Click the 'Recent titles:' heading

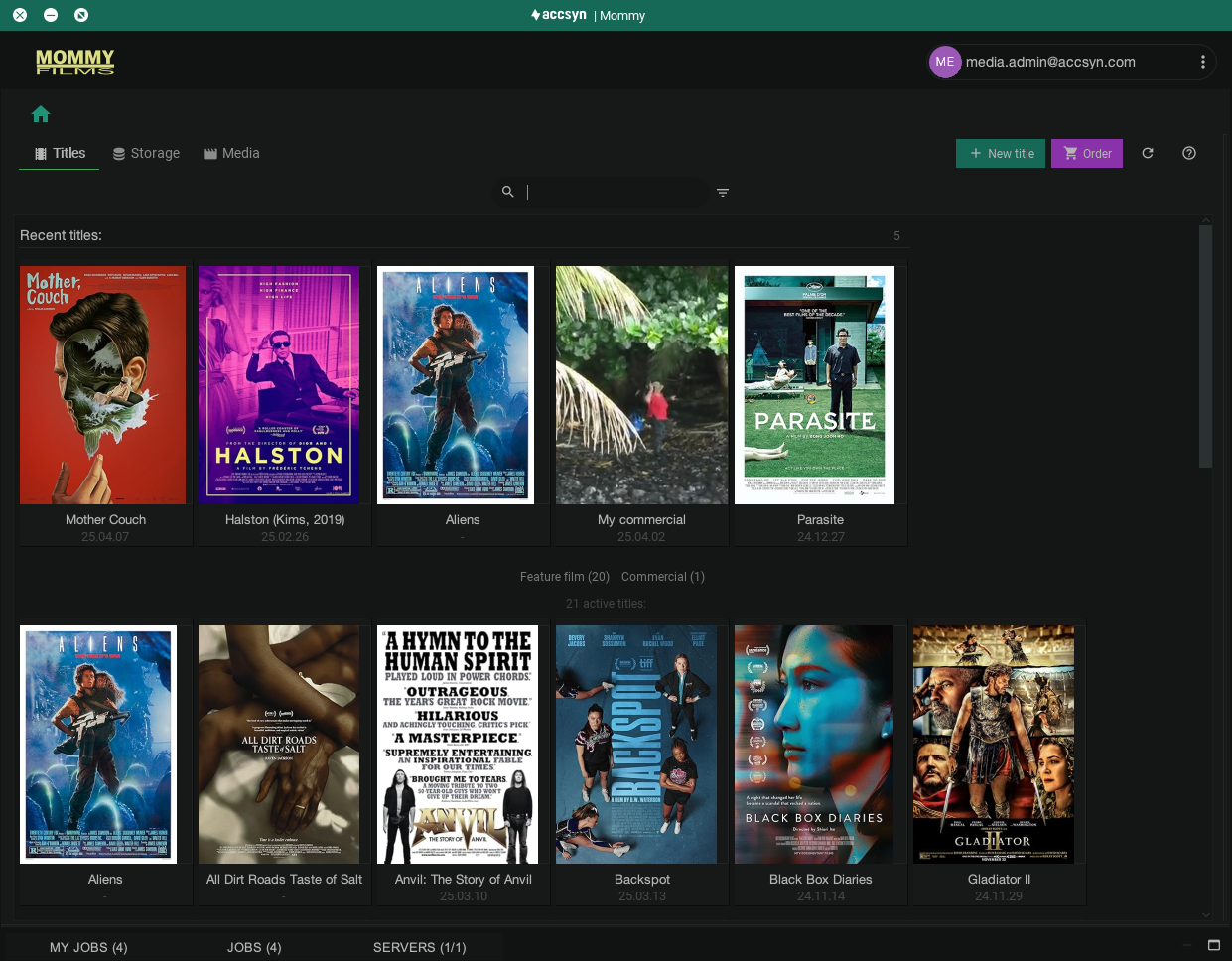61,236
